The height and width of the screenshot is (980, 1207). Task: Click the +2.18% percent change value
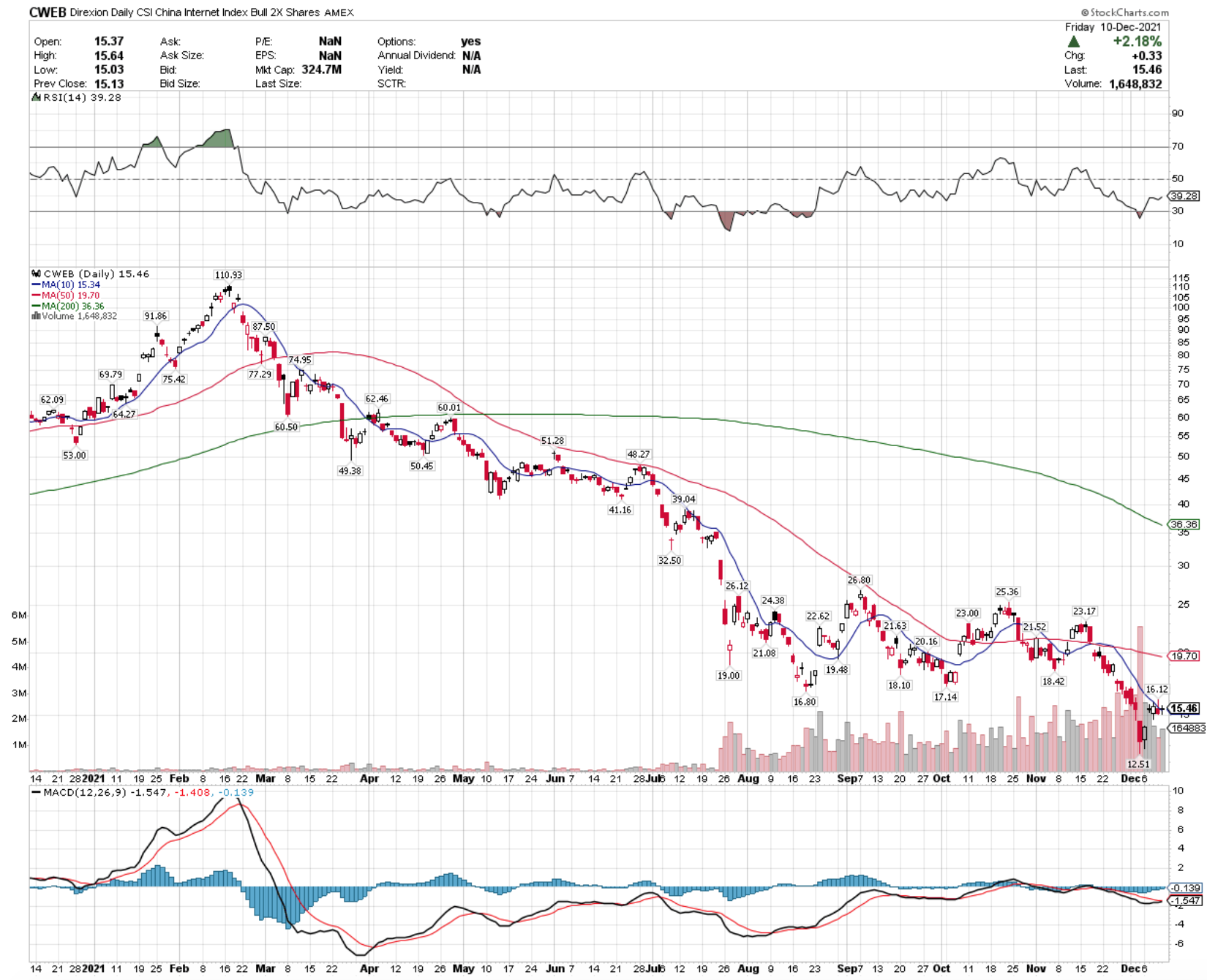tap(1137, 42)
